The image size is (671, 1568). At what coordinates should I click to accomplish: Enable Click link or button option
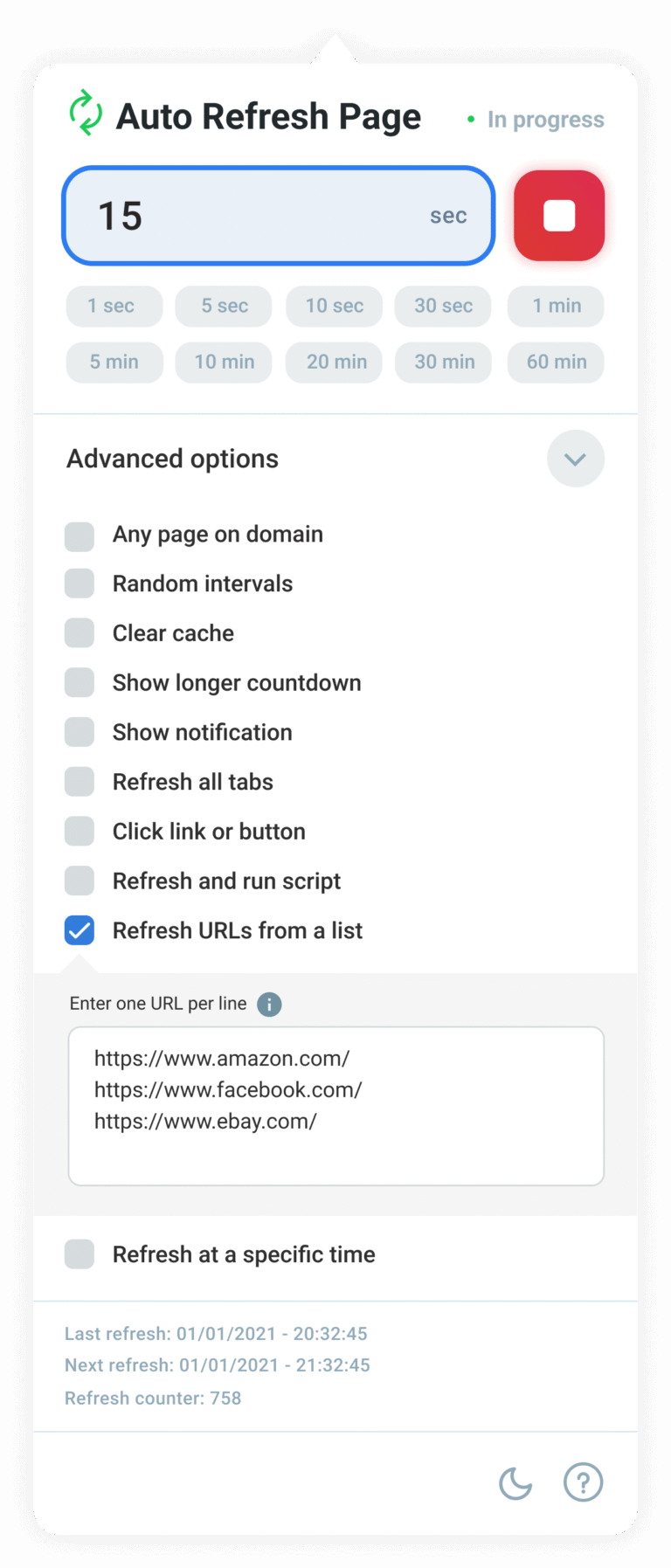click(80, 831)
